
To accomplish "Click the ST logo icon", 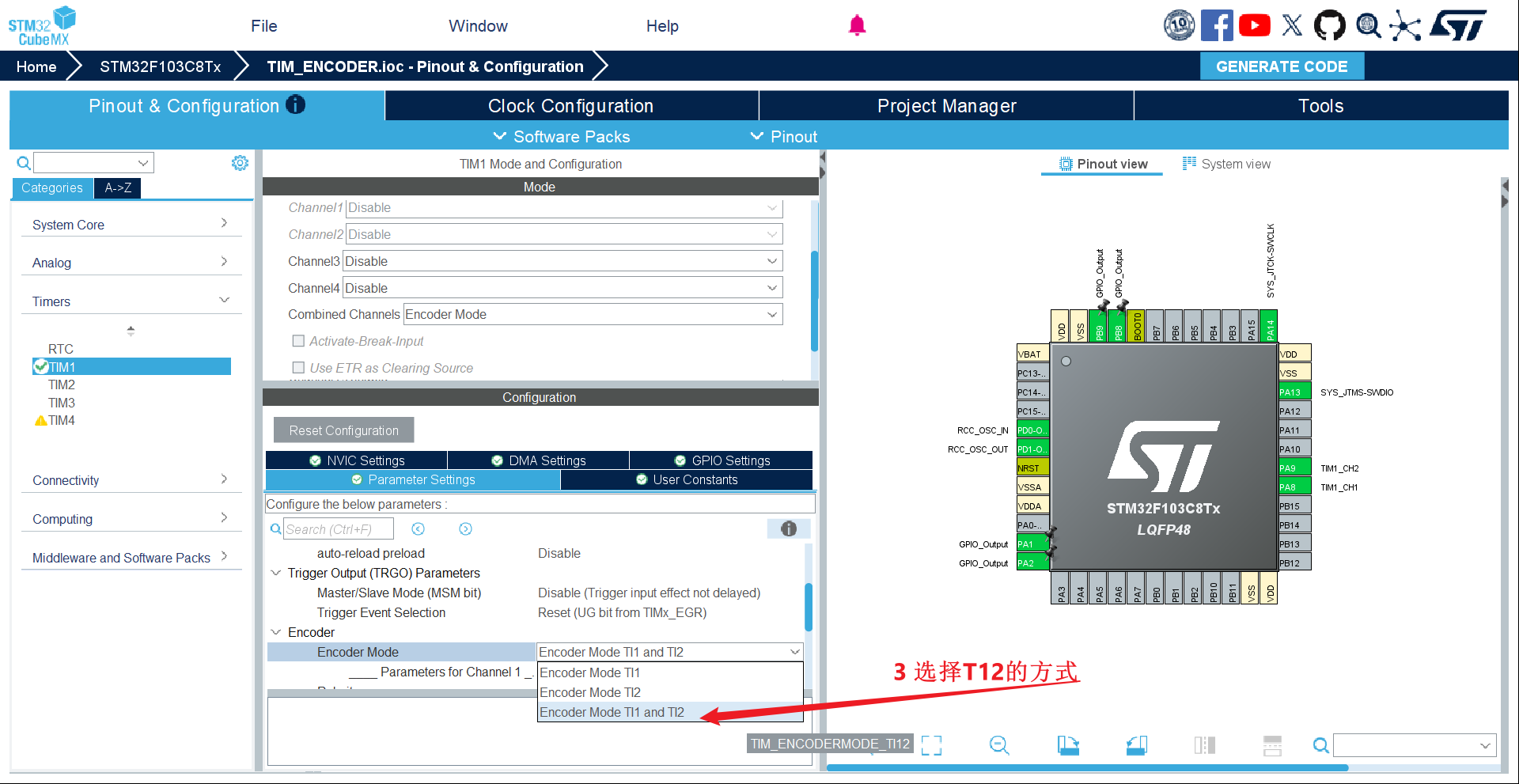I will tap(1458, 25).
